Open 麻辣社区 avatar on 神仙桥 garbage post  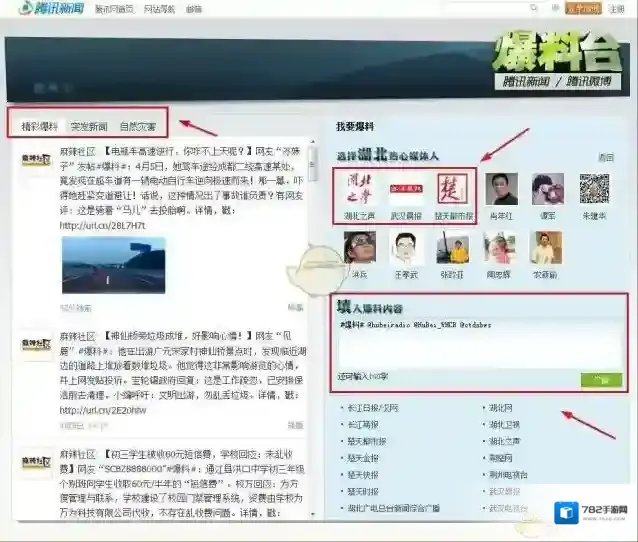pos(36,344)
